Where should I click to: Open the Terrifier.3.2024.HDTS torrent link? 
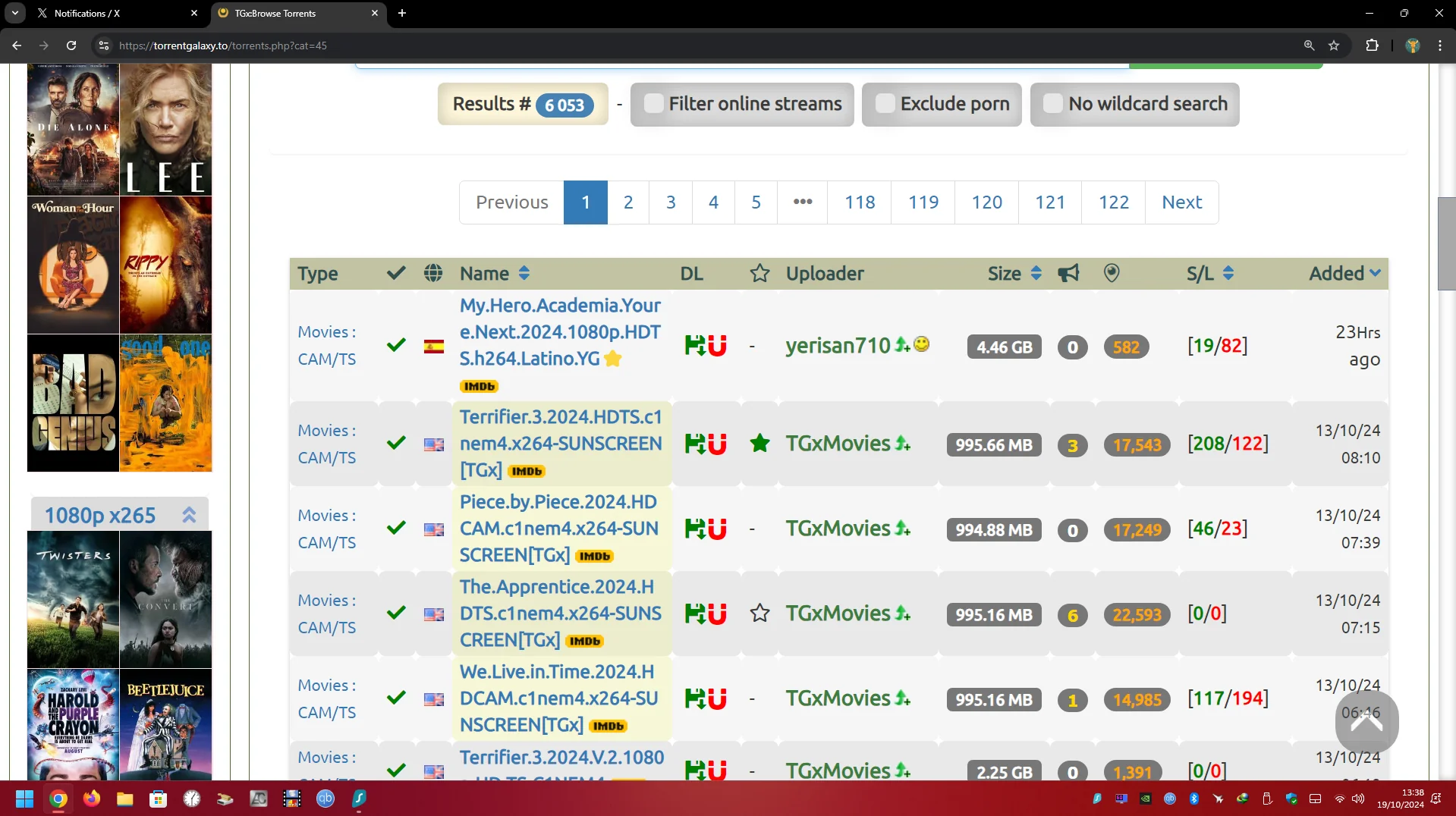tap(561, 444)
